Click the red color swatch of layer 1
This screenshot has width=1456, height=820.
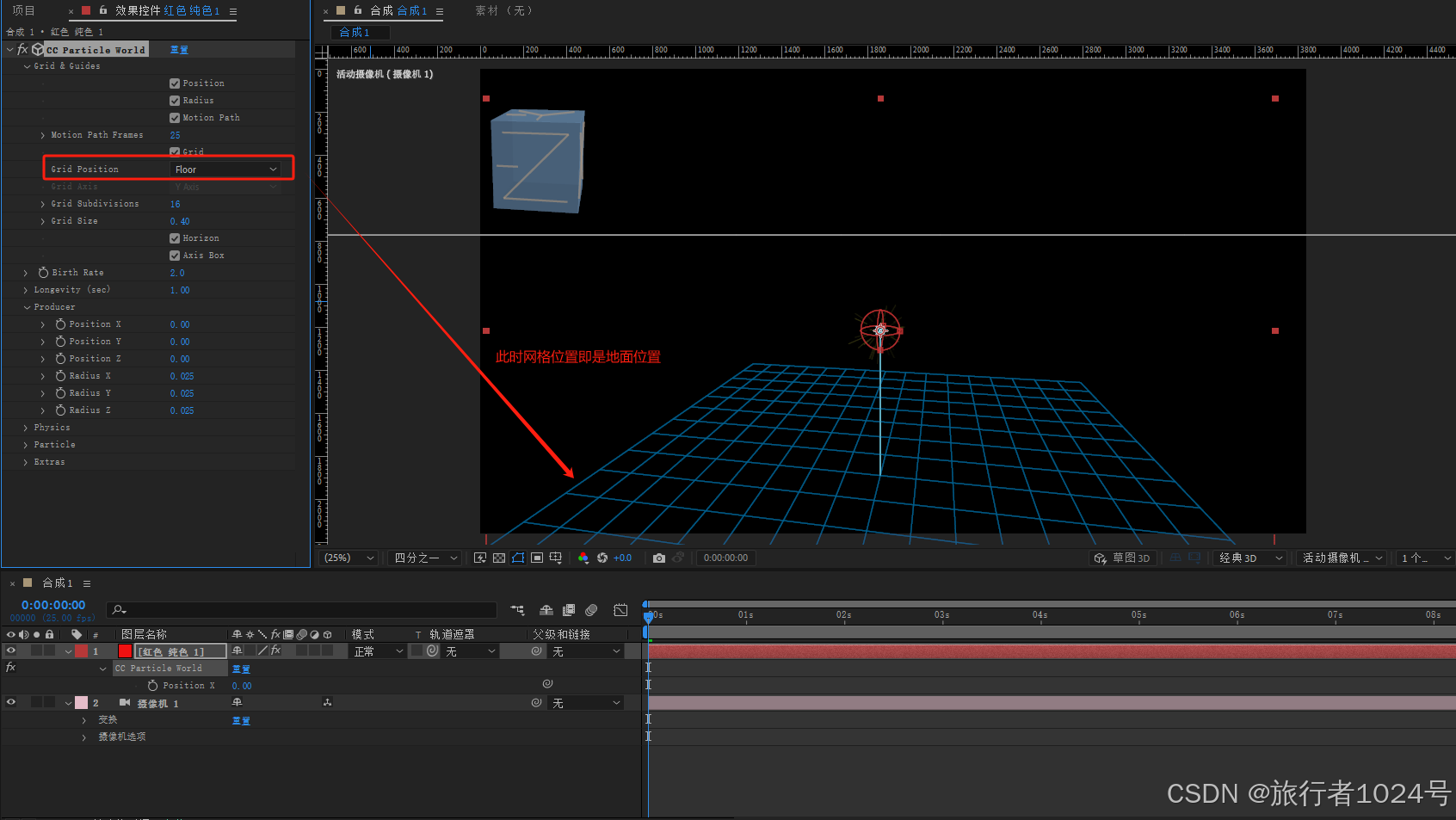[126, 651]
